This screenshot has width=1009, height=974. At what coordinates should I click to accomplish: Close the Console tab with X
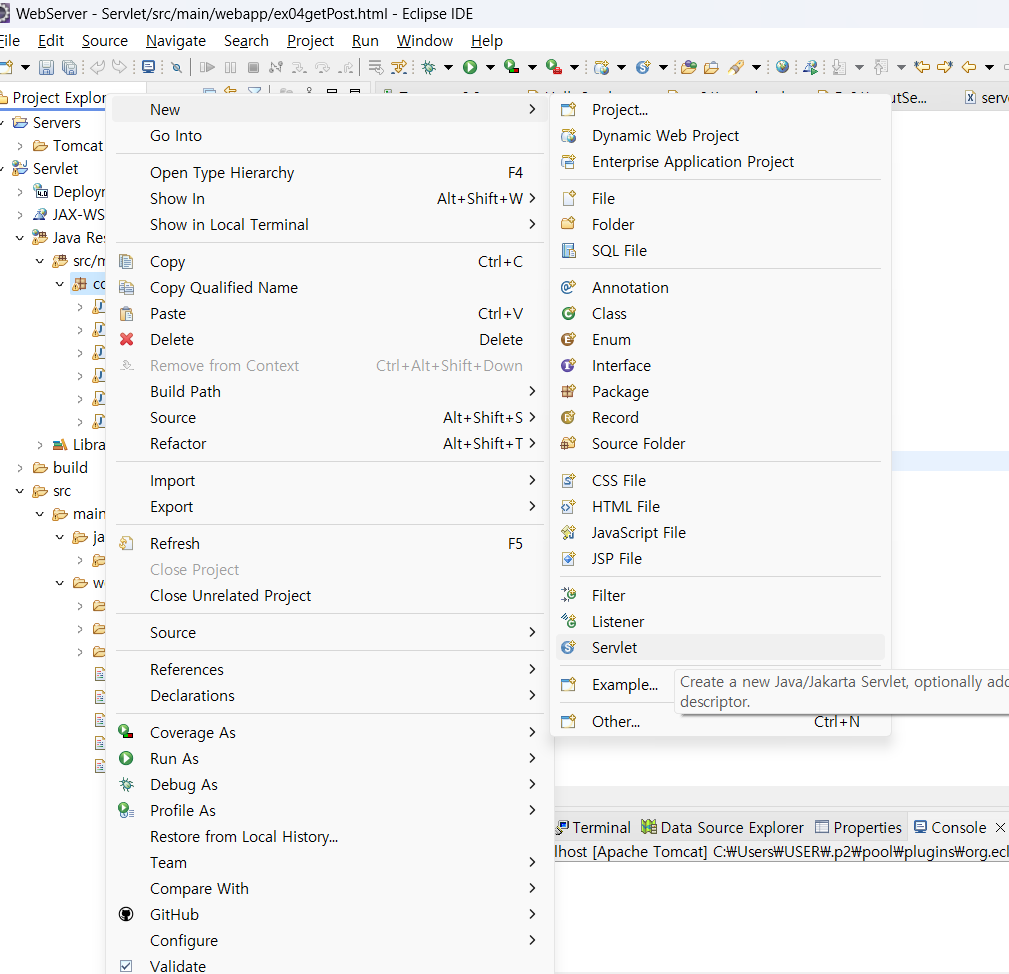coord(1000,827)
